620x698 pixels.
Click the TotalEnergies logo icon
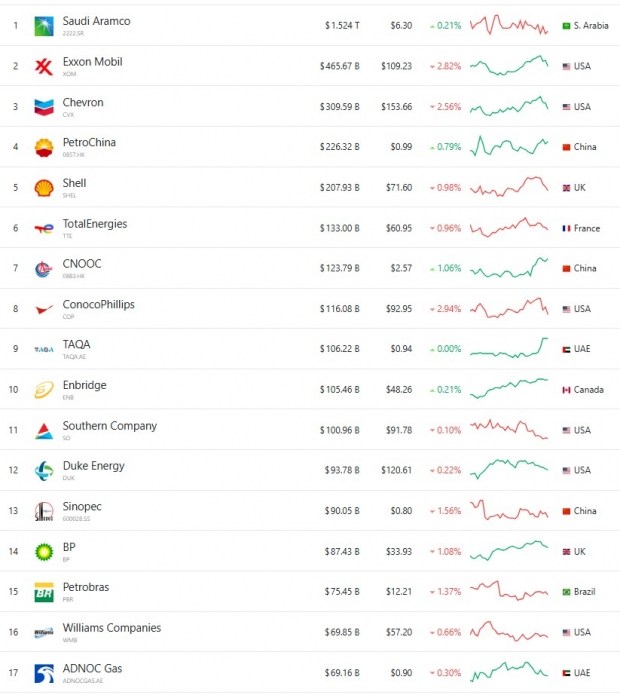pyautogui.click(x=44, y=229)
